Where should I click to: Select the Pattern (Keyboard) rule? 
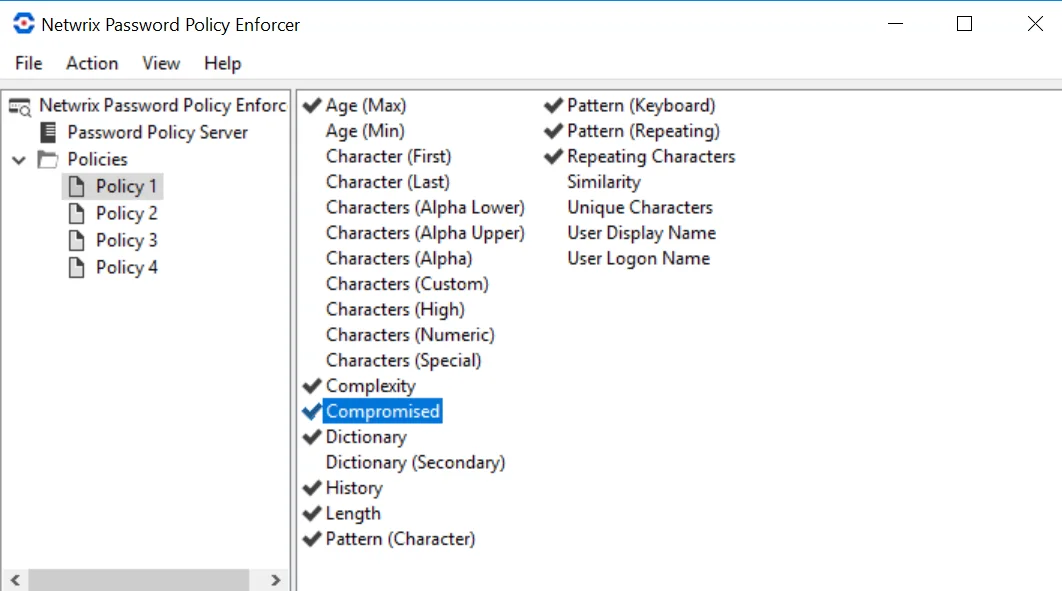[641, 106]
